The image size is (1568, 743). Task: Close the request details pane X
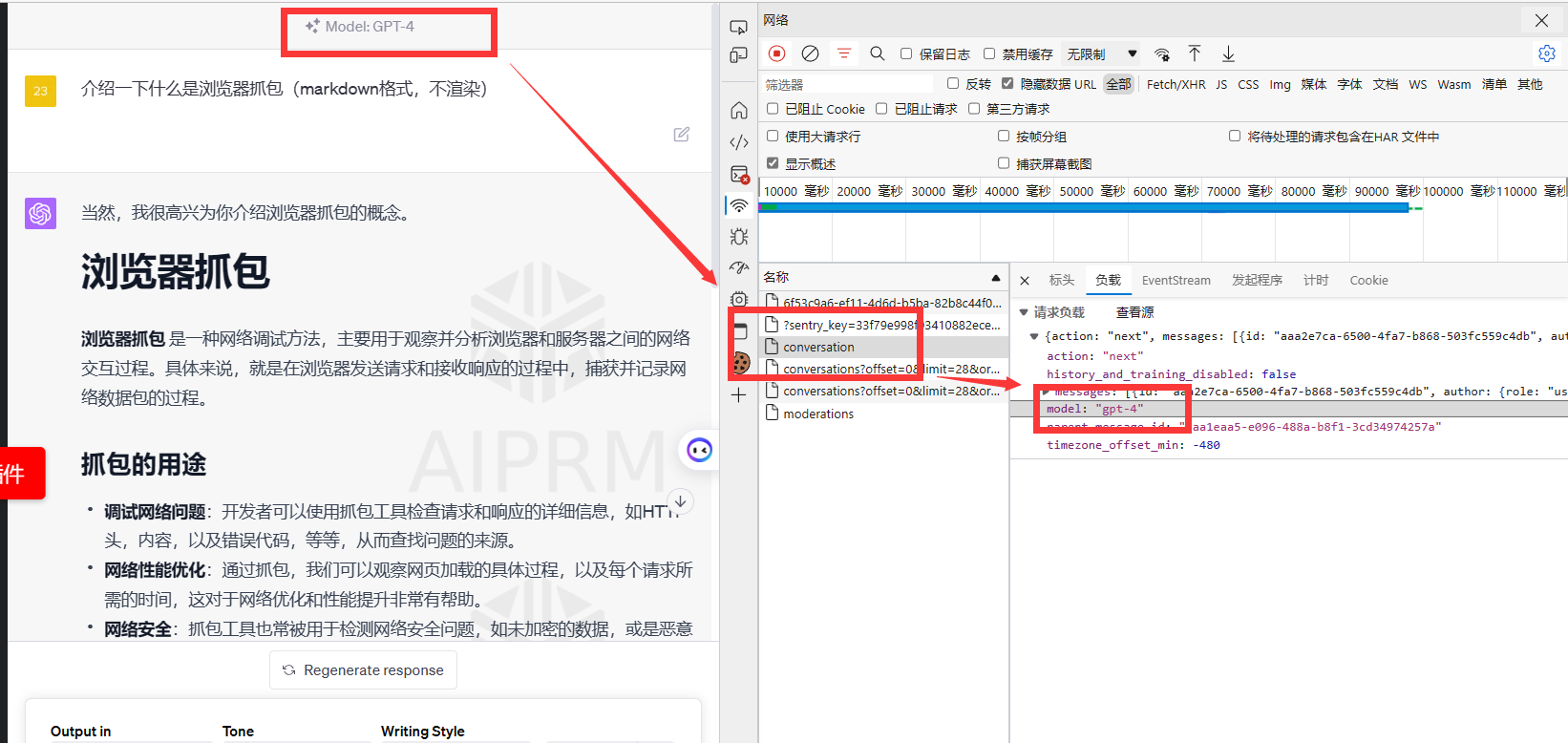coord(1025,281)
